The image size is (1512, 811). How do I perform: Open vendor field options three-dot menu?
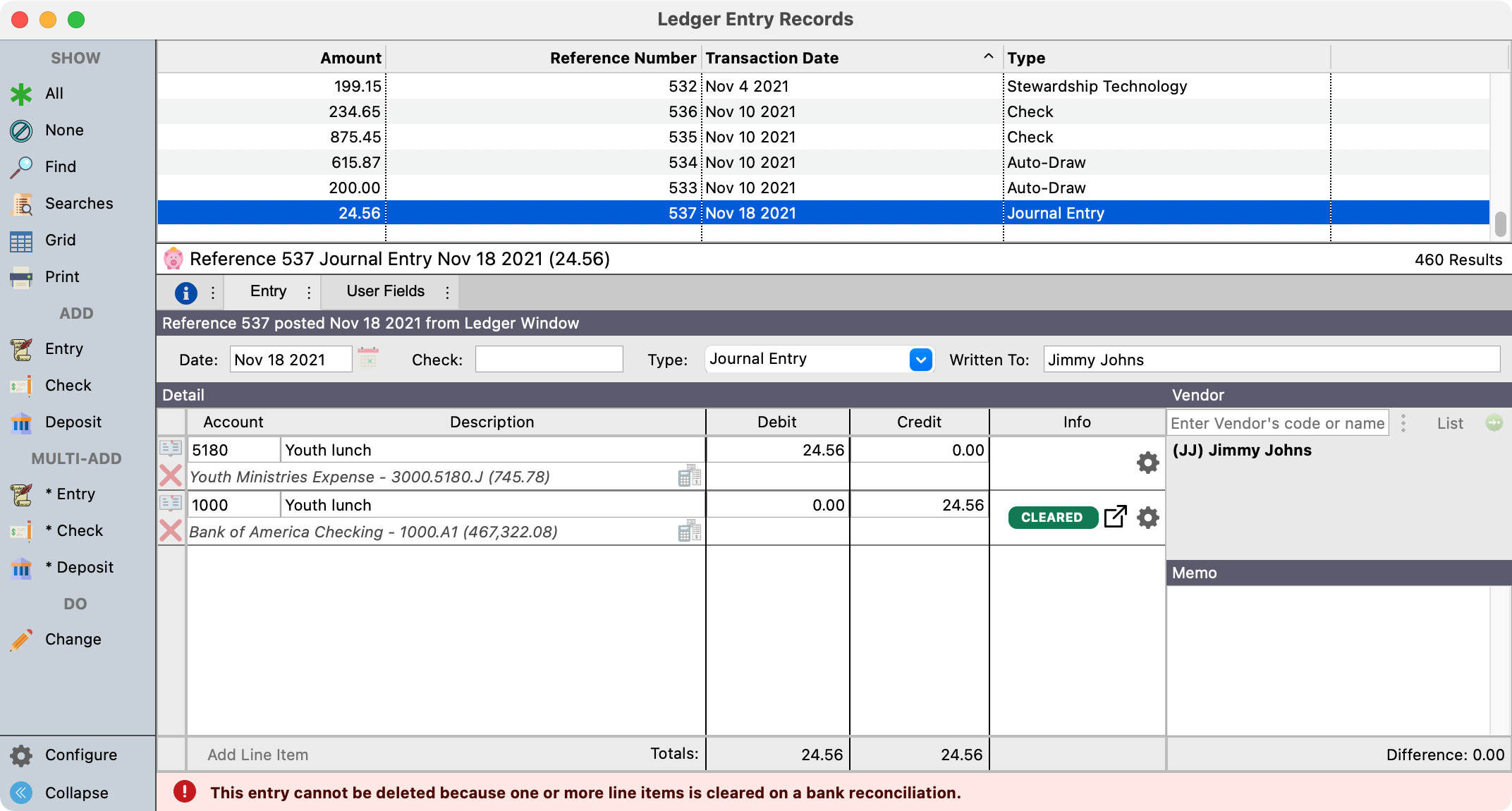tap(1403, 423)
